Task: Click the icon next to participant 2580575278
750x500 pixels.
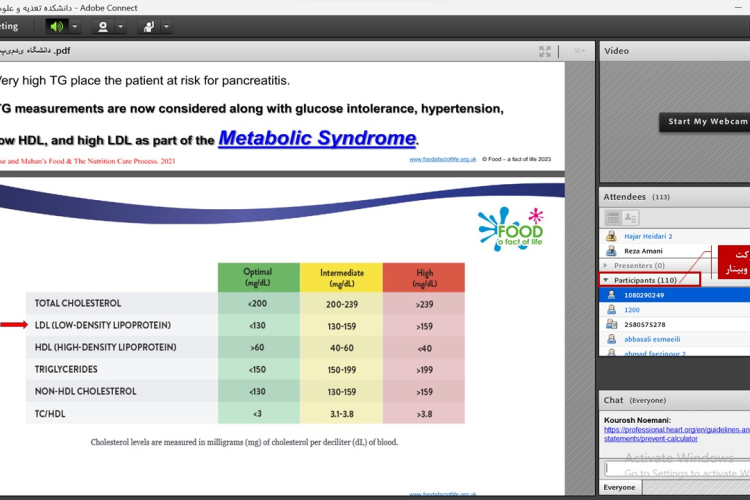Action: (x=611, y=324)
